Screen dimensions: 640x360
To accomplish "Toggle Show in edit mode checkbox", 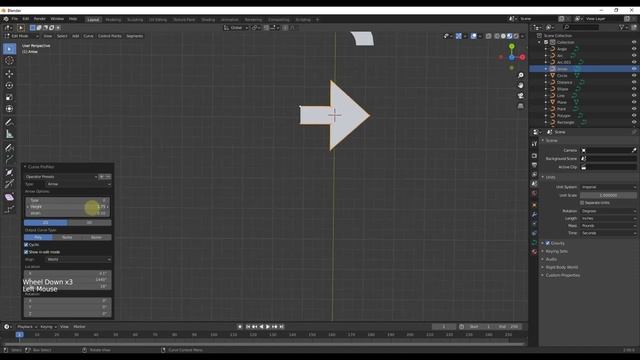I will click(x=26, y=252).
